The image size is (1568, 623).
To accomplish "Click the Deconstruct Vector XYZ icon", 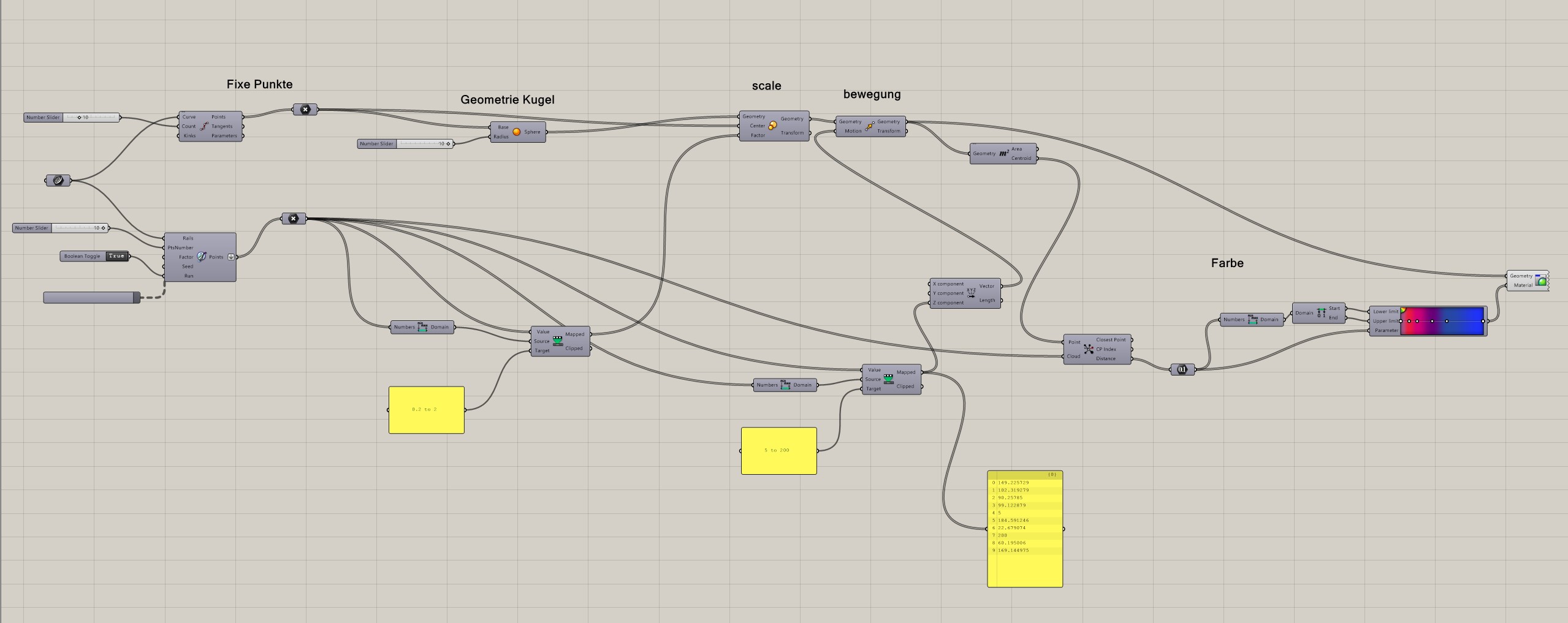I will tap(970, 293).
